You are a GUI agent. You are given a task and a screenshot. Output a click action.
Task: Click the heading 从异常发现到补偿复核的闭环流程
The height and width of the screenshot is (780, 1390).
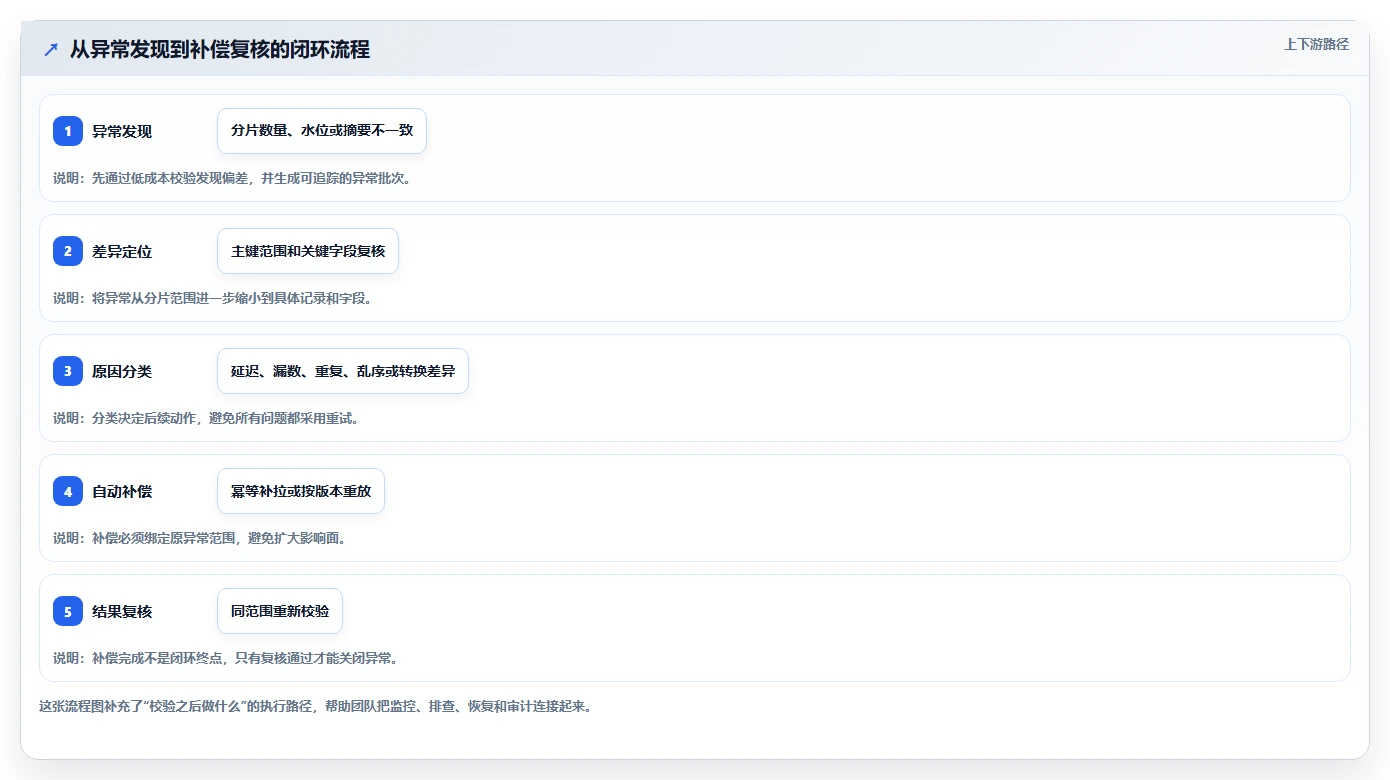tap(220, 49)
